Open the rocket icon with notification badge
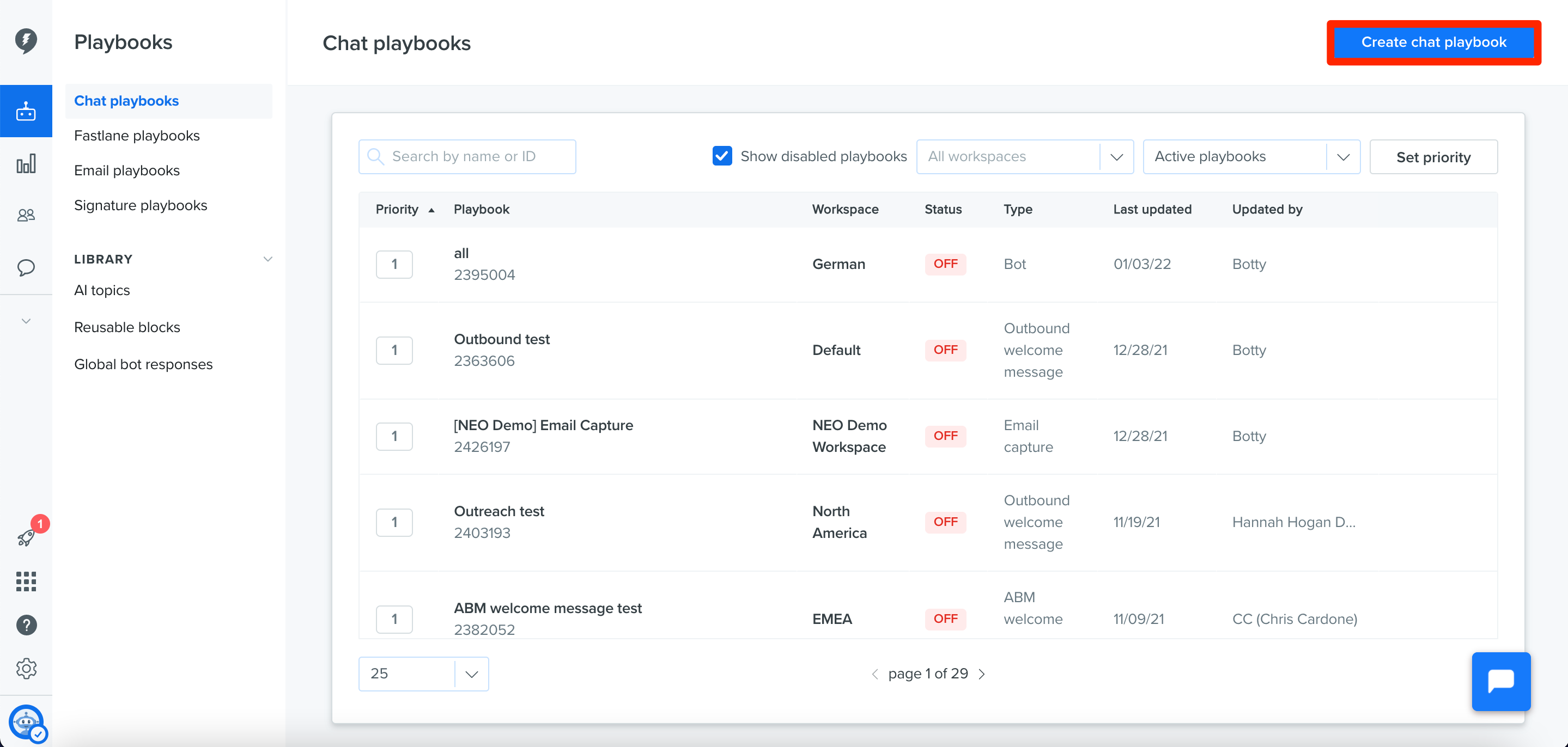This screenshot has width=1568, height=747. [27, 536]
